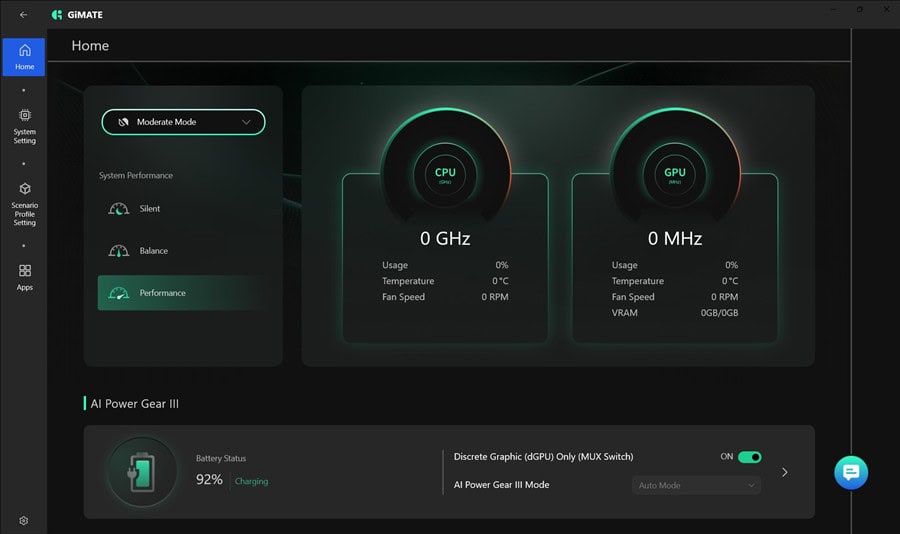
Task: Click the Home icon in sidebar
Action: (x=24, y=56)
